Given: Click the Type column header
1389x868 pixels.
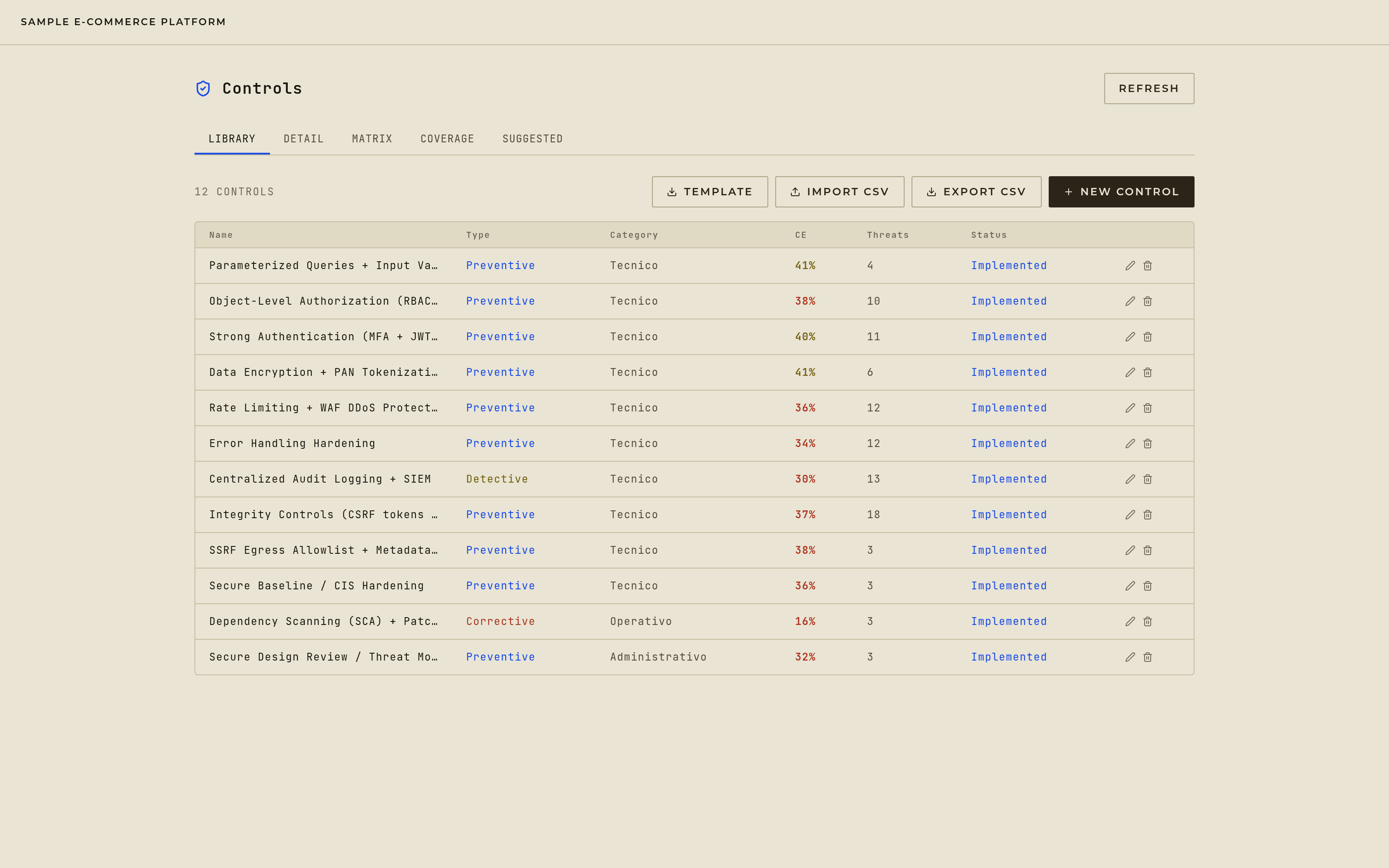Looking at the screenshot, I should coord(477,235).
